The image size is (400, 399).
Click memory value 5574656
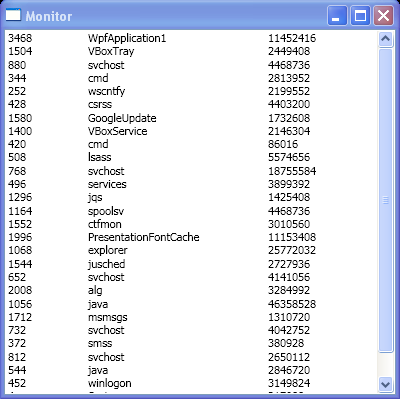pyautogui.click(x=289, y=157)
